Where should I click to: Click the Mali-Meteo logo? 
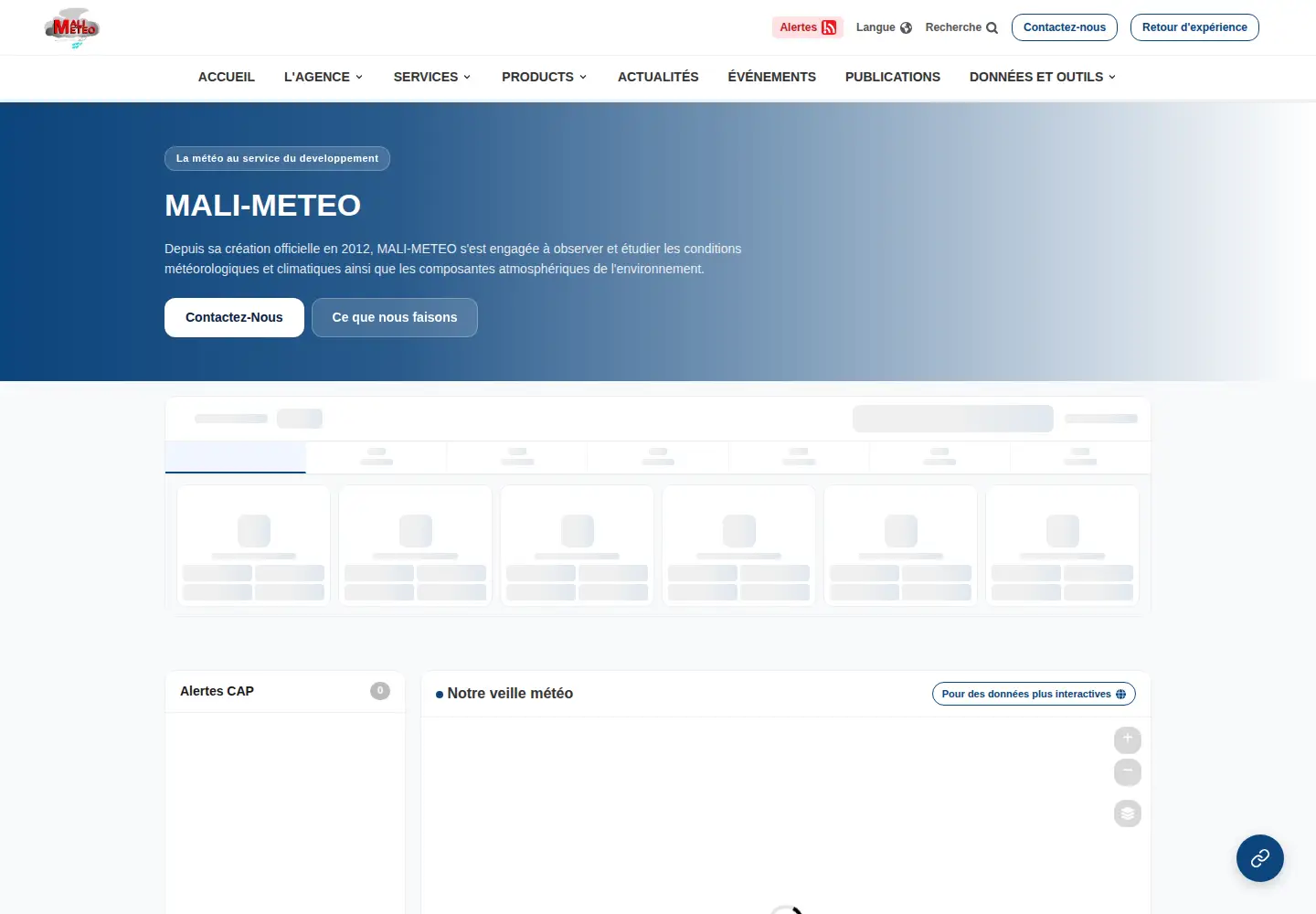72,27
